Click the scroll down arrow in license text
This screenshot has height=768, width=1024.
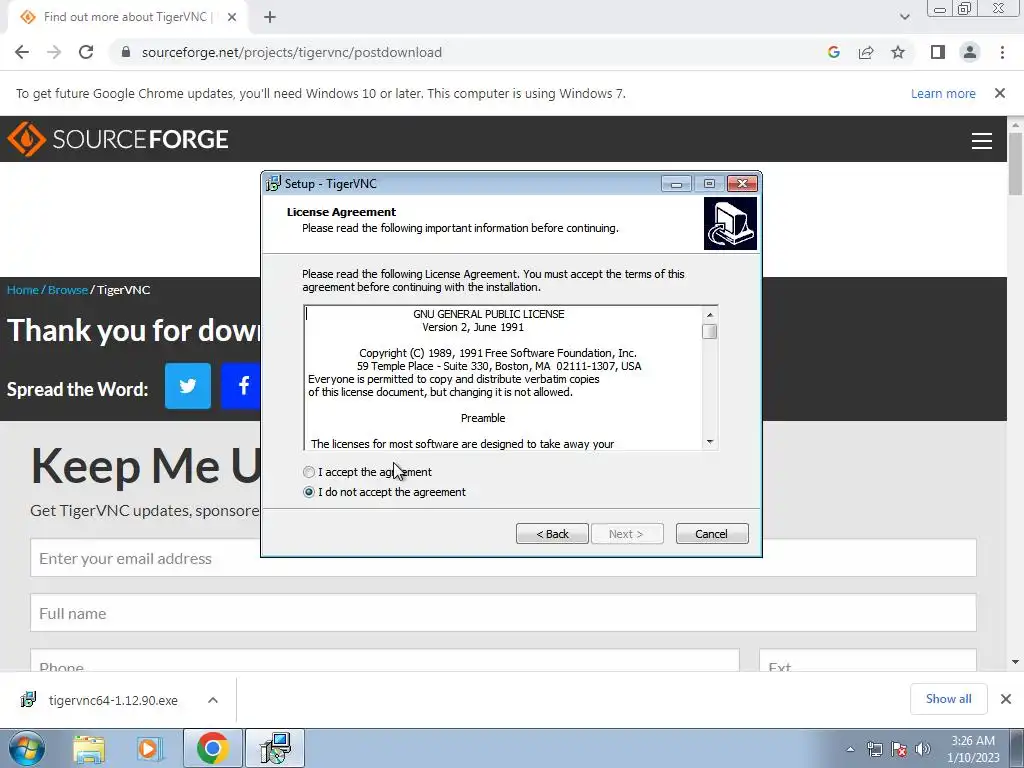(710, 442)
